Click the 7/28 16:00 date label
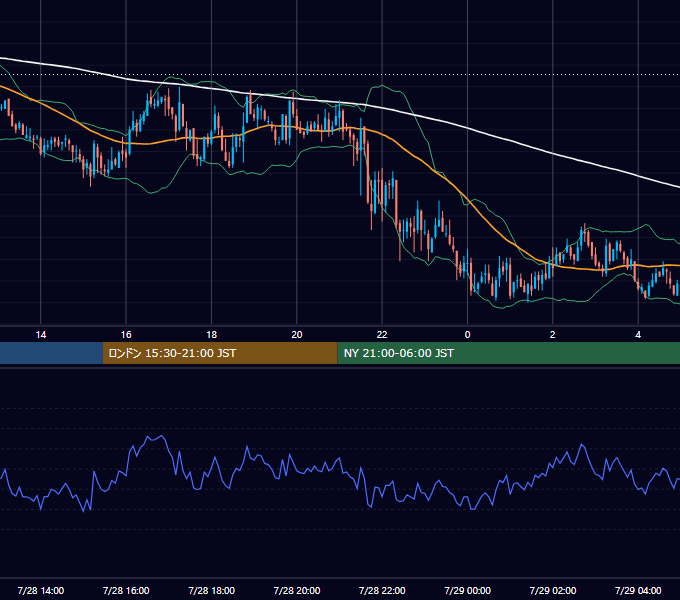This screenshot has height=600, width=680. (126, 590)
